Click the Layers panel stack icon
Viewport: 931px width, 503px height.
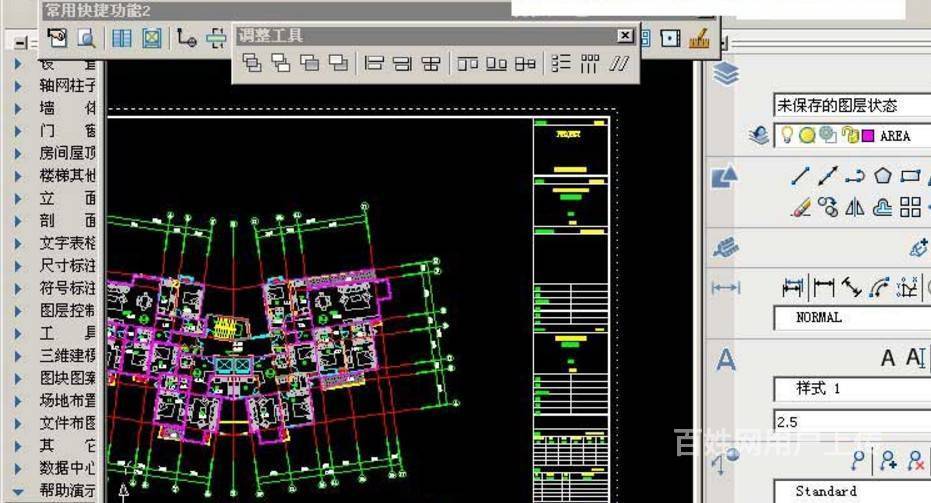click(726, 74)
